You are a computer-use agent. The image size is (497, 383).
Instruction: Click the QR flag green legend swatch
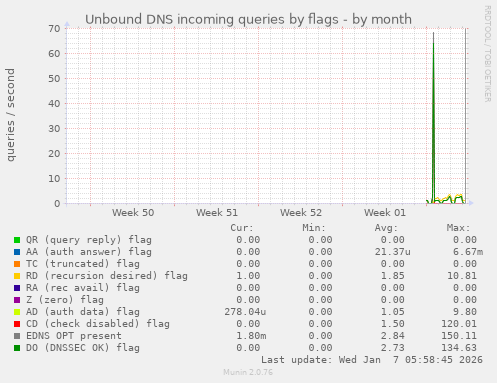17,240
